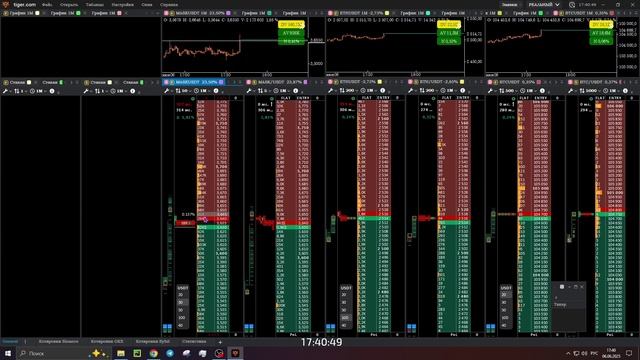Open the Статистика bottom tab

[x=194, y=341]
